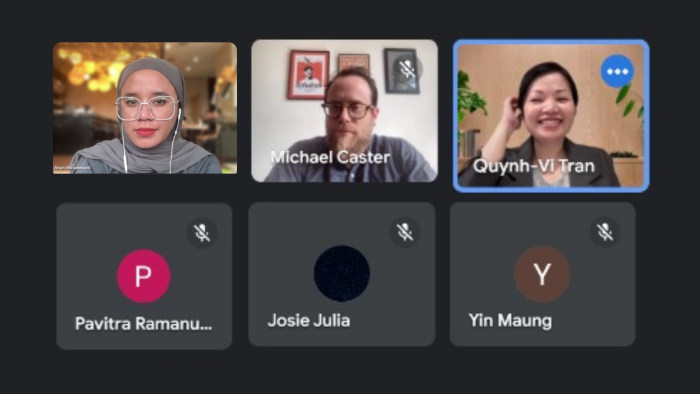
Task: Click the Josie Julia name text
Action: 309,320
